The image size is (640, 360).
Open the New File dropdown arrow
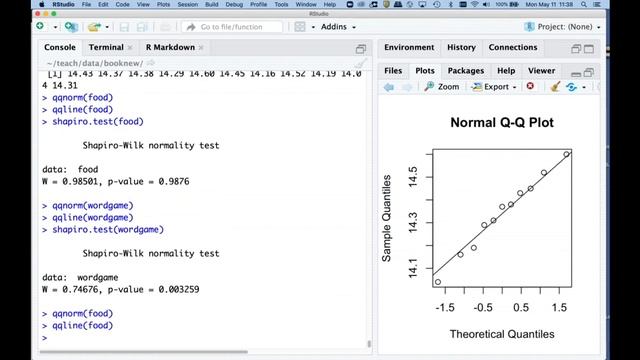click(55, 27)
